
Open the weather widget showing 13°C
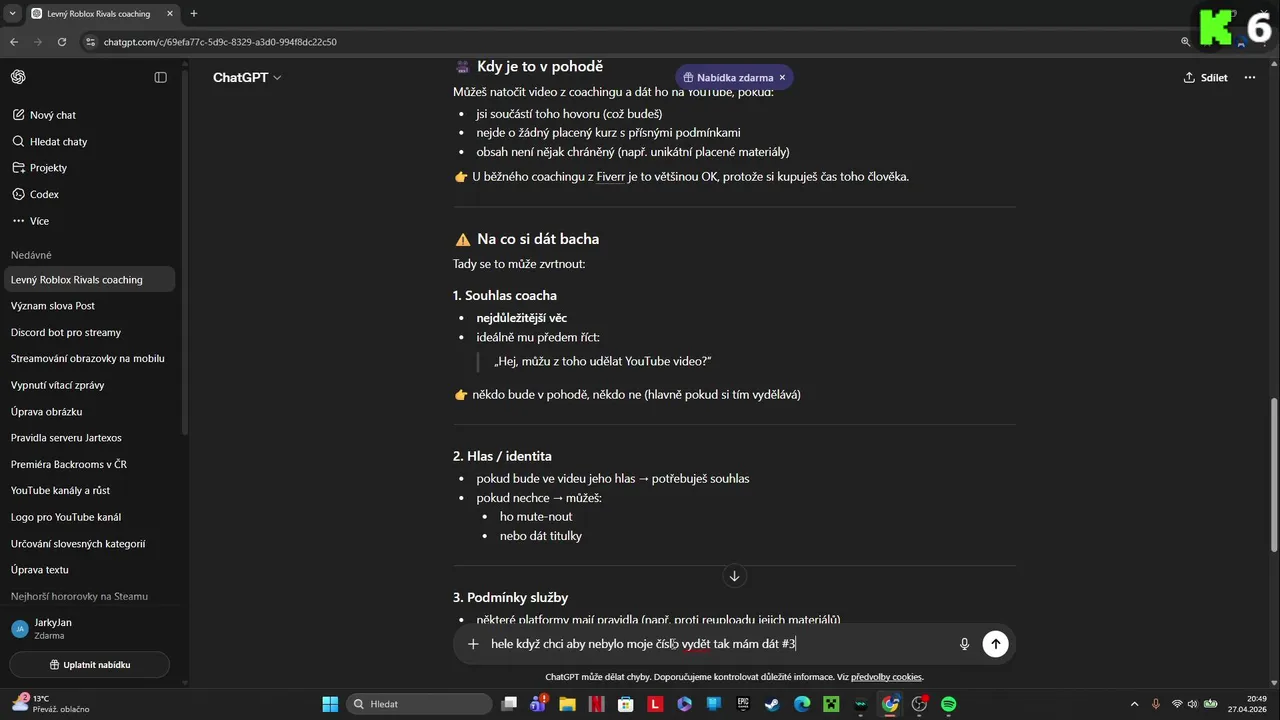point(50,704)
